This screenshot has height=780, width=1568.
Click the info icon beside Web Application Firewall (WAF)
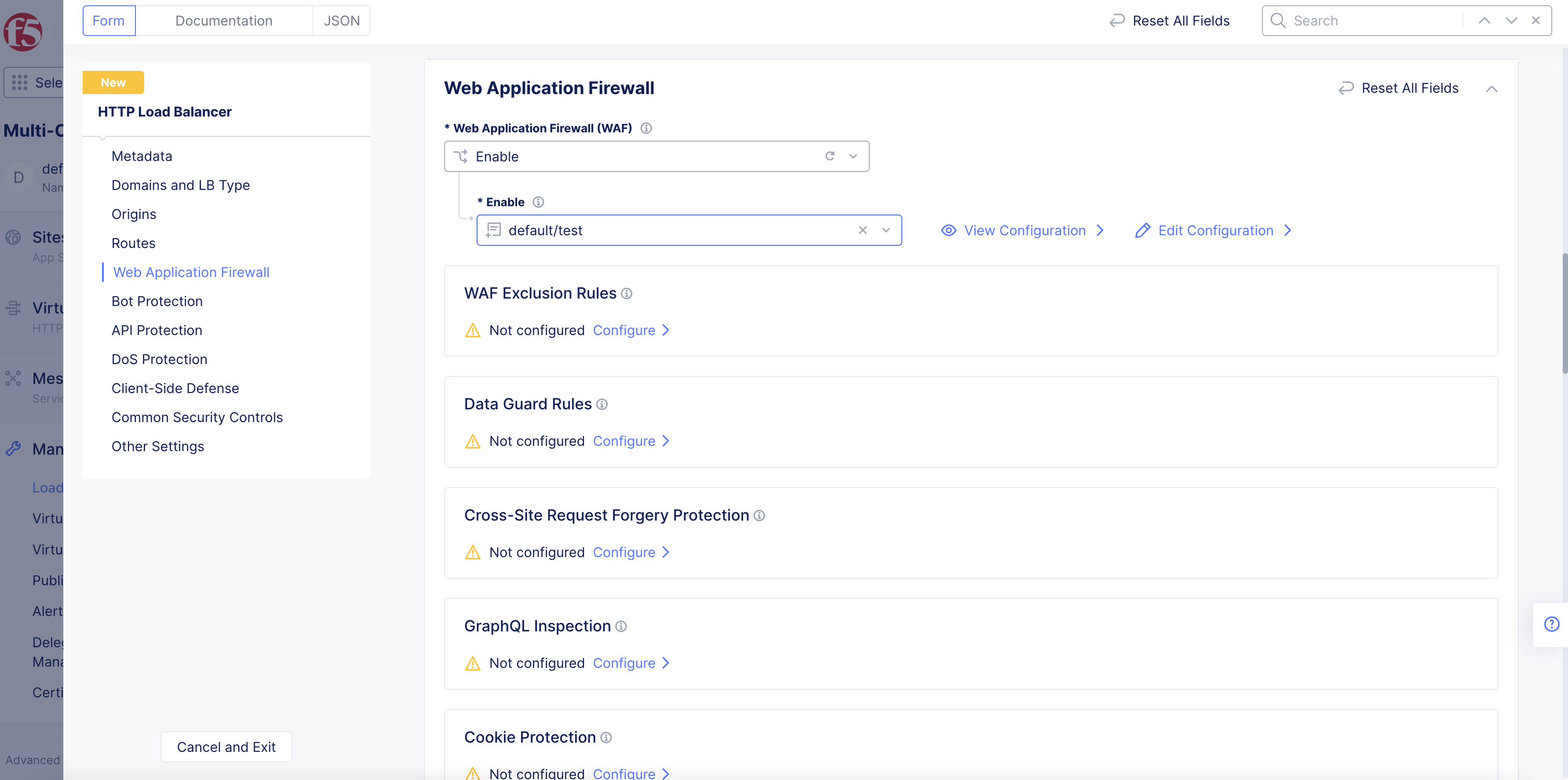(x=646, y=128)
